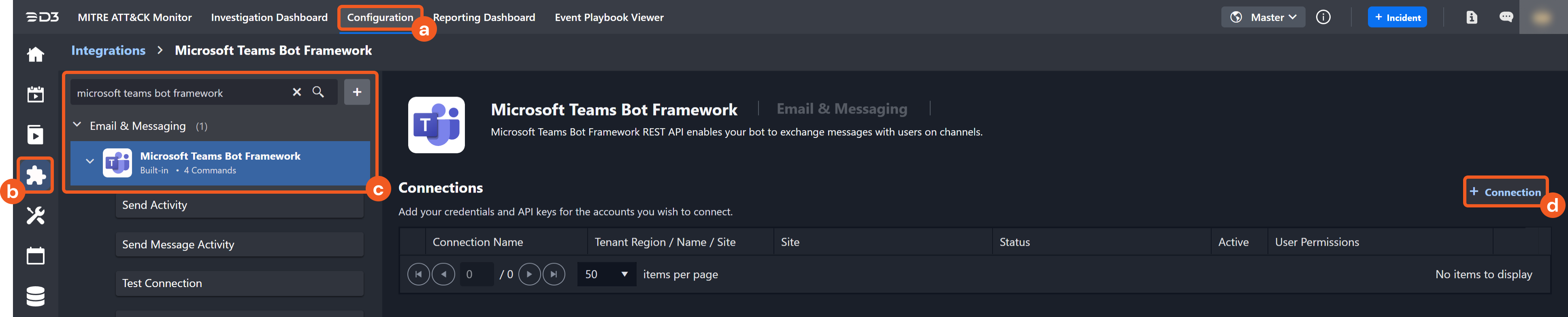The width and height of the screenshot is (1568, 317).
Task: Switch to the Investigation Dashboard tab
Action: [269, 18]
